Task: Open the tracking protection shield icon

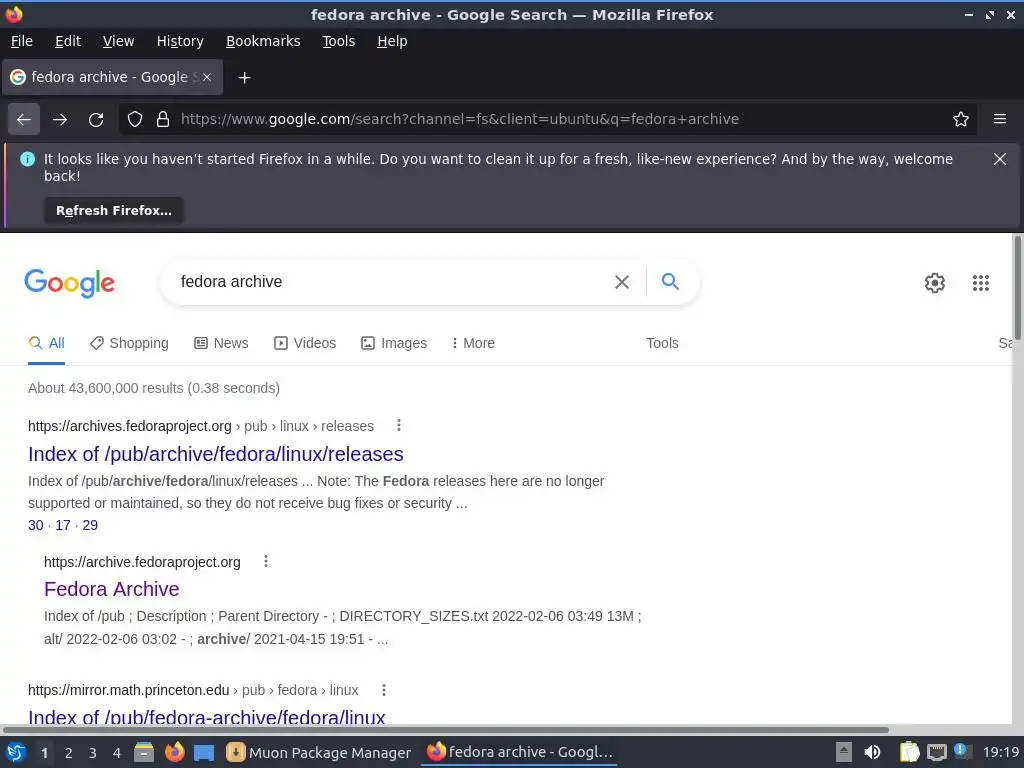Action: click(135, 119)
